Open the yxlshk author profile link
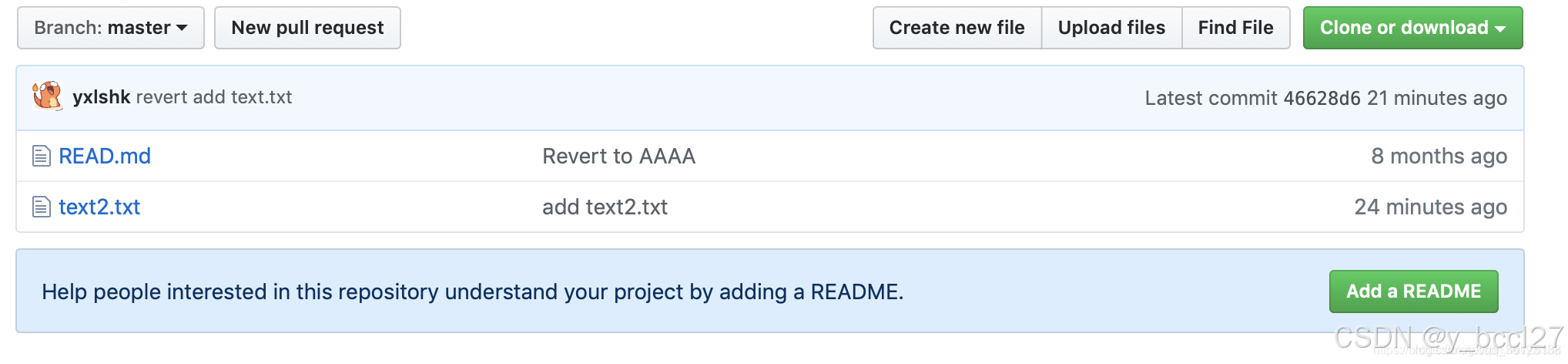This screenshot has width=1568, height=364. 102,97
